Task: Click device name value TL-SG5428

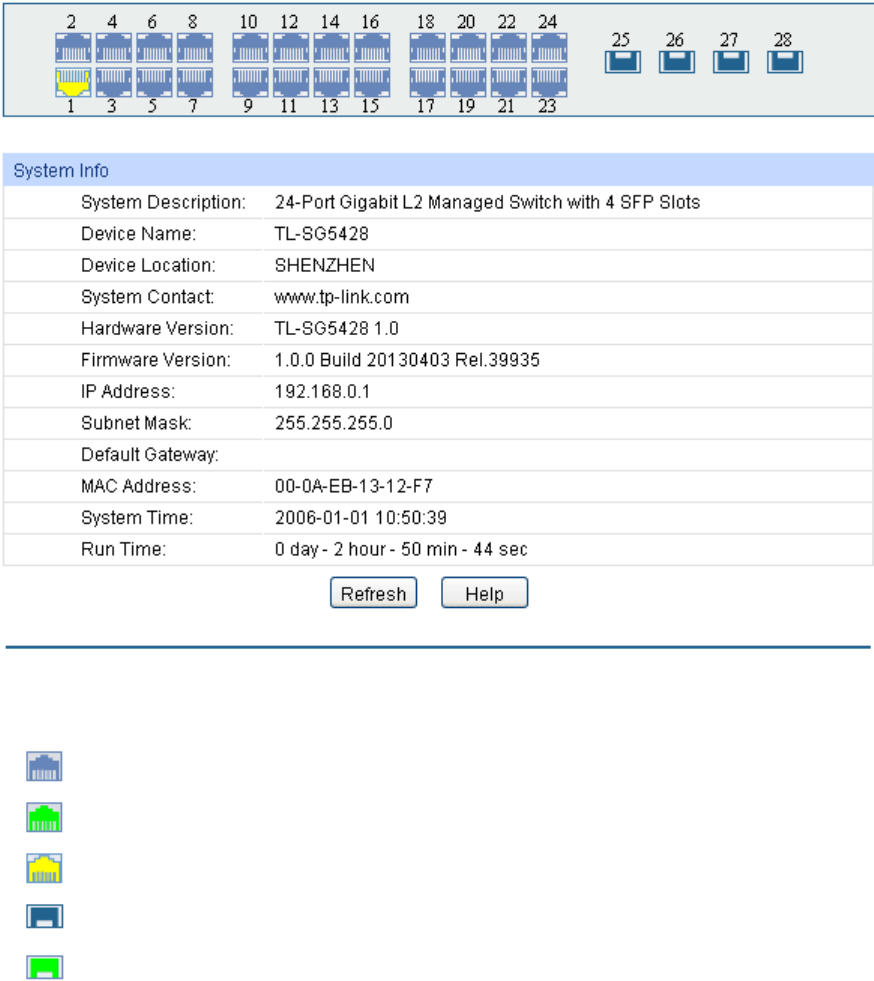Action: [x=322, y=234]
